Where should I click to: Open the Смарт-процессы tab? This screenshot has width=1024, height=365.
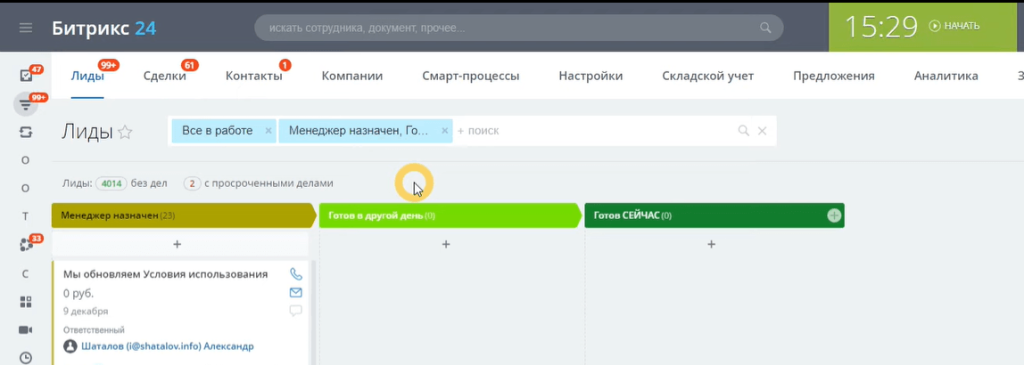(x=471, y=76)
